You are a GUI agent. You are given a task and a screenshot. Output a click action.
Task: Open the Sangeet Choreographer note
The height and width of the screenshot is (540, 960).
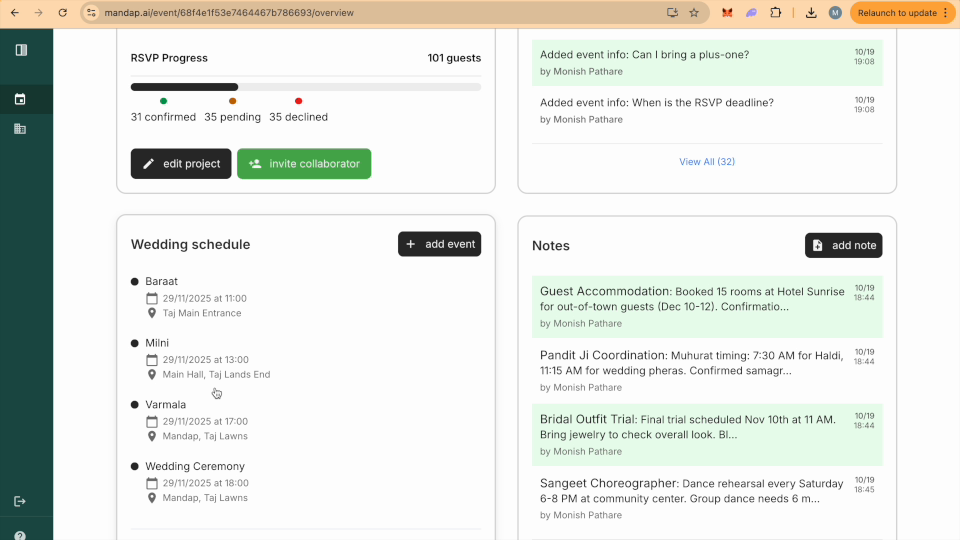point(707,498)
